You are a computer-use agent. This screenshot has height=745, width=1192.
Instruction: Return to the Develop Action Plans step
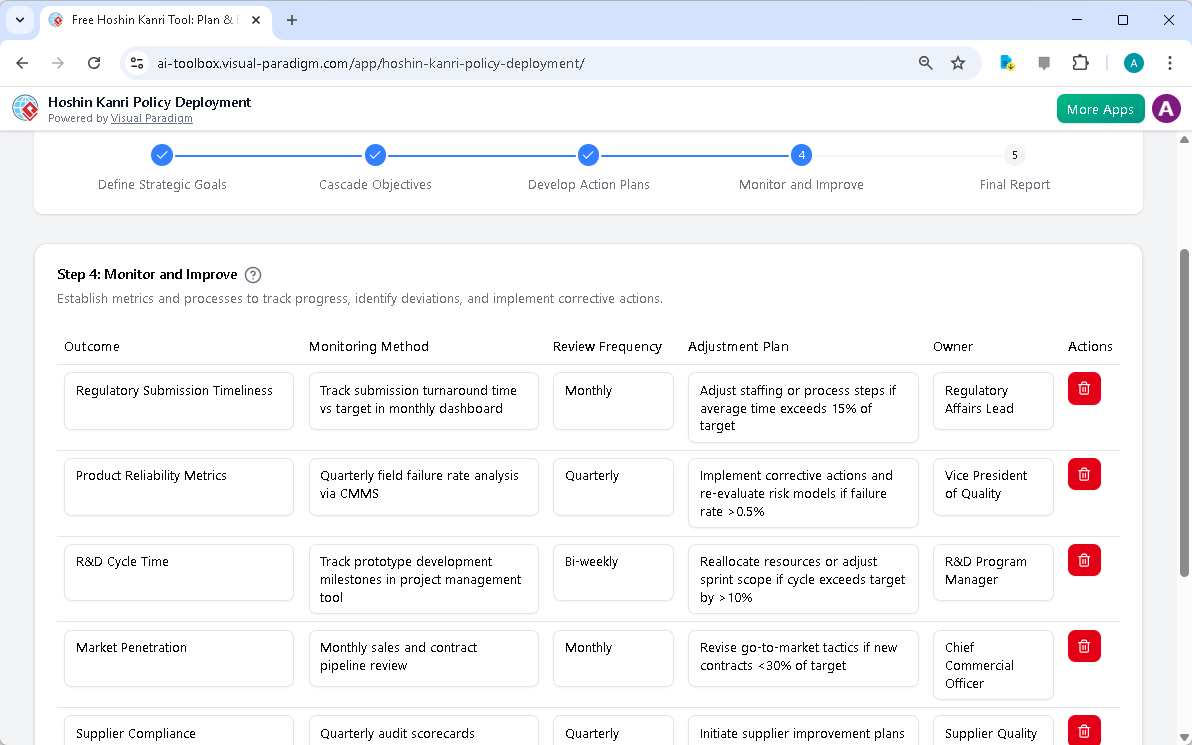coord(588,155)
